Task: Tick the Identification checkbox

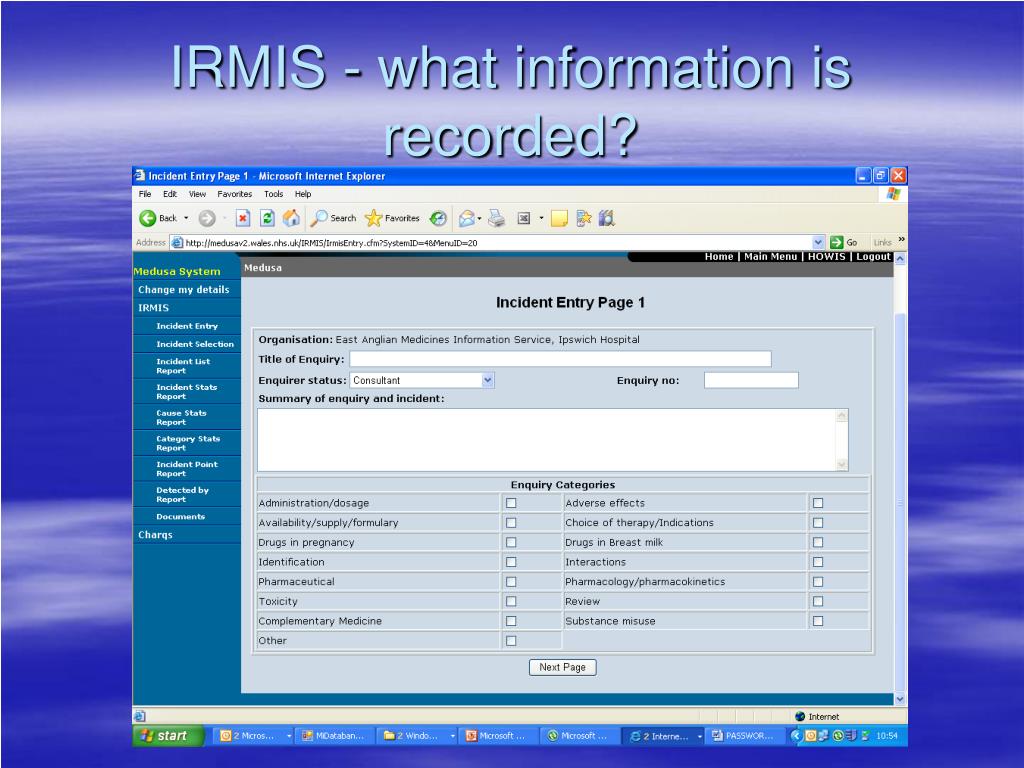Action: [x=511, y=562]
